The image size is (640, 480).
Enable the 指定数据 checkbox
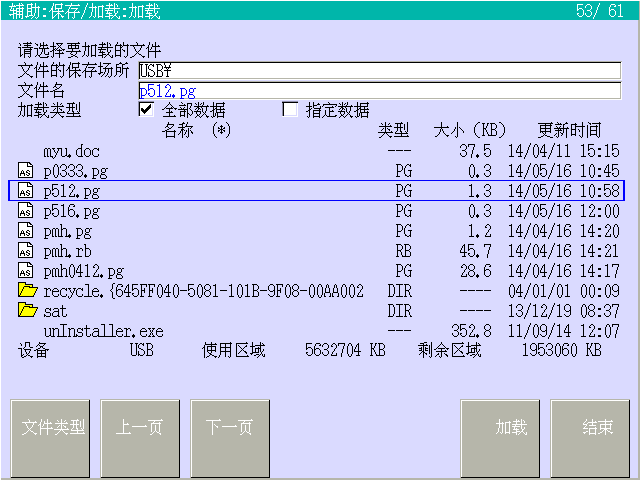pyautogui.click(x=291, y=110)
